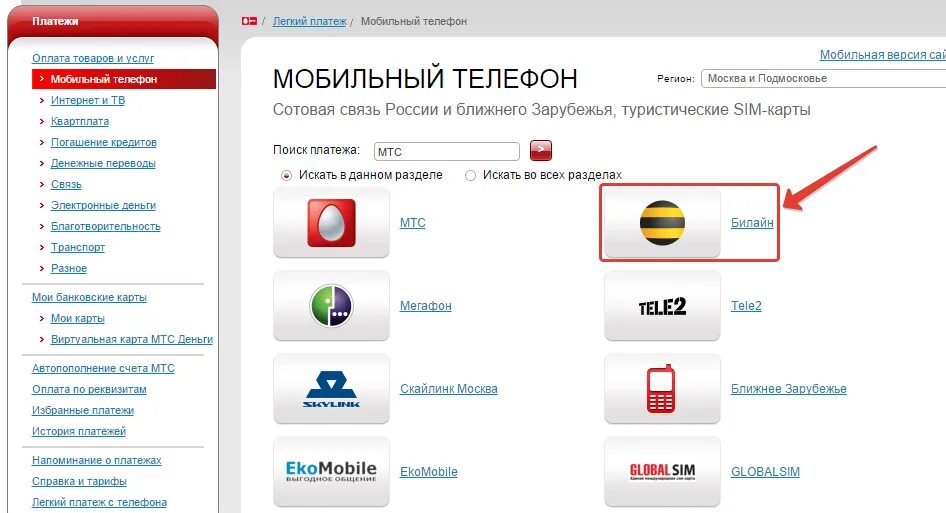Open 'Мои карты' sidebar link

[77, 319]
